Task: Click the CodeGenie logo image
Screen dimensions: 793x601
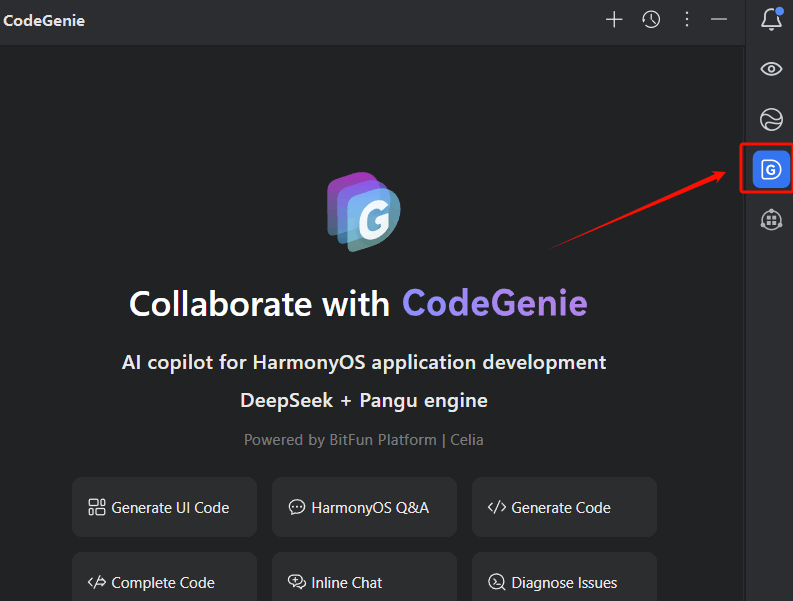Action: pos(364,212)
